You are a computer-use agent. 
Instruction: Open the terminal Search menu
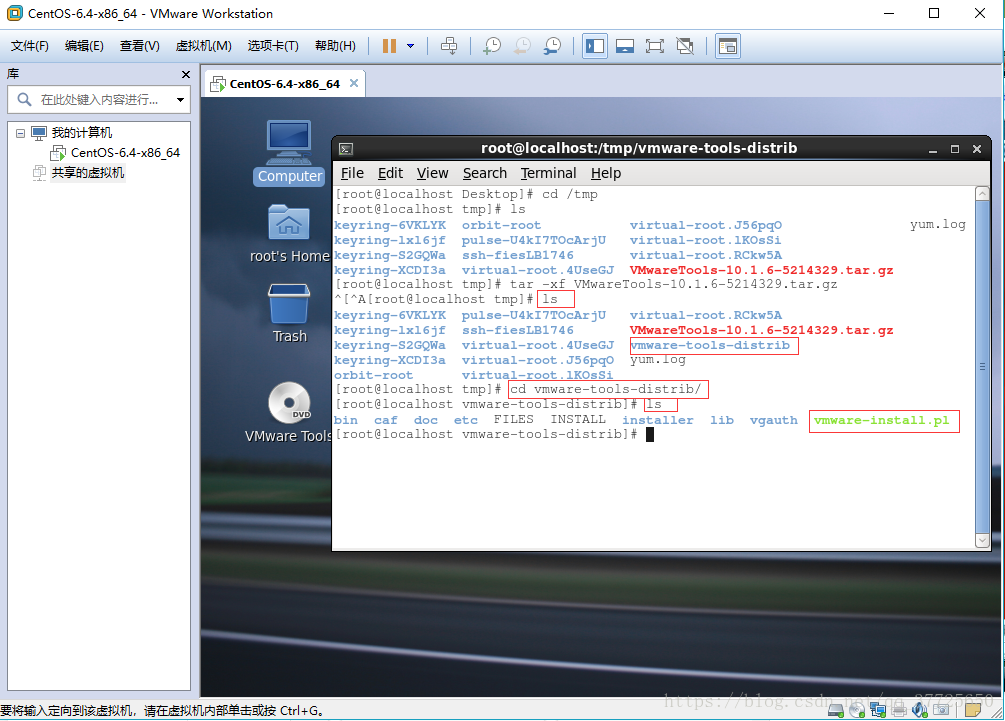[x=485, y=173]
